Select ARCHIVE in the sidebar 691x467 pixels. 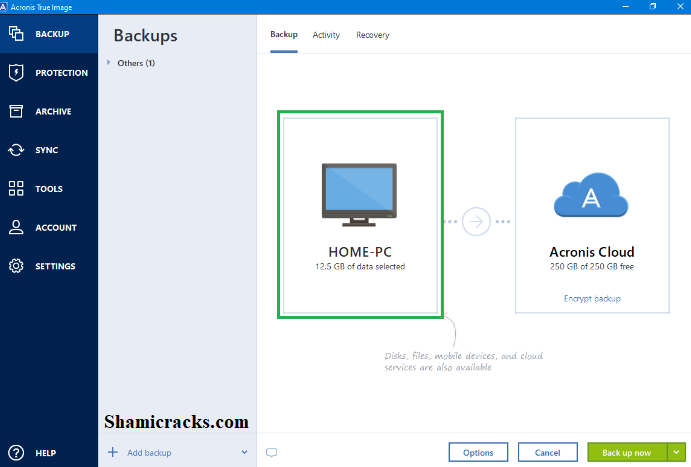point(53,112)
